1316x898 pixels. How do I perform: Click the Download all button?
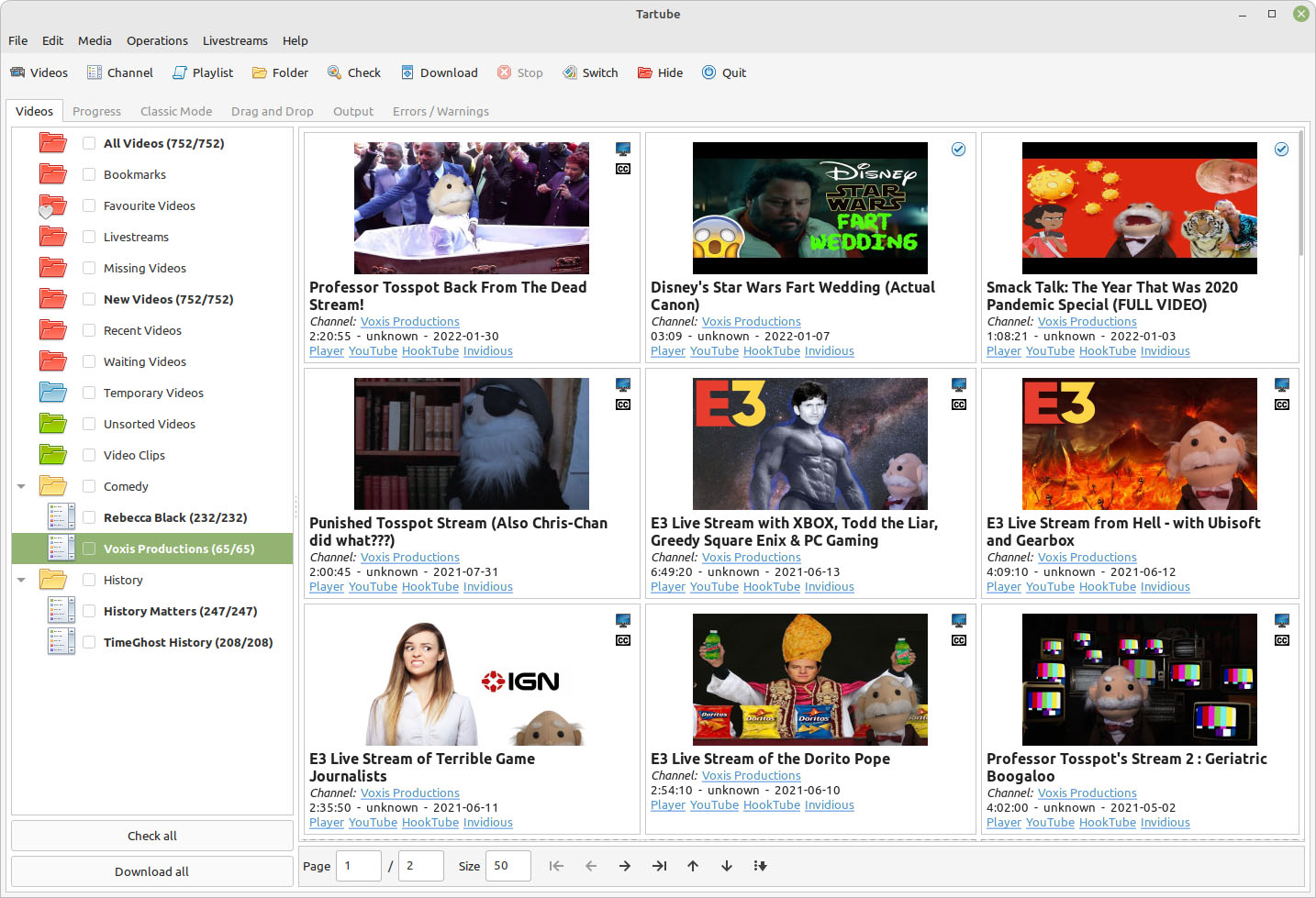point(152,871)
